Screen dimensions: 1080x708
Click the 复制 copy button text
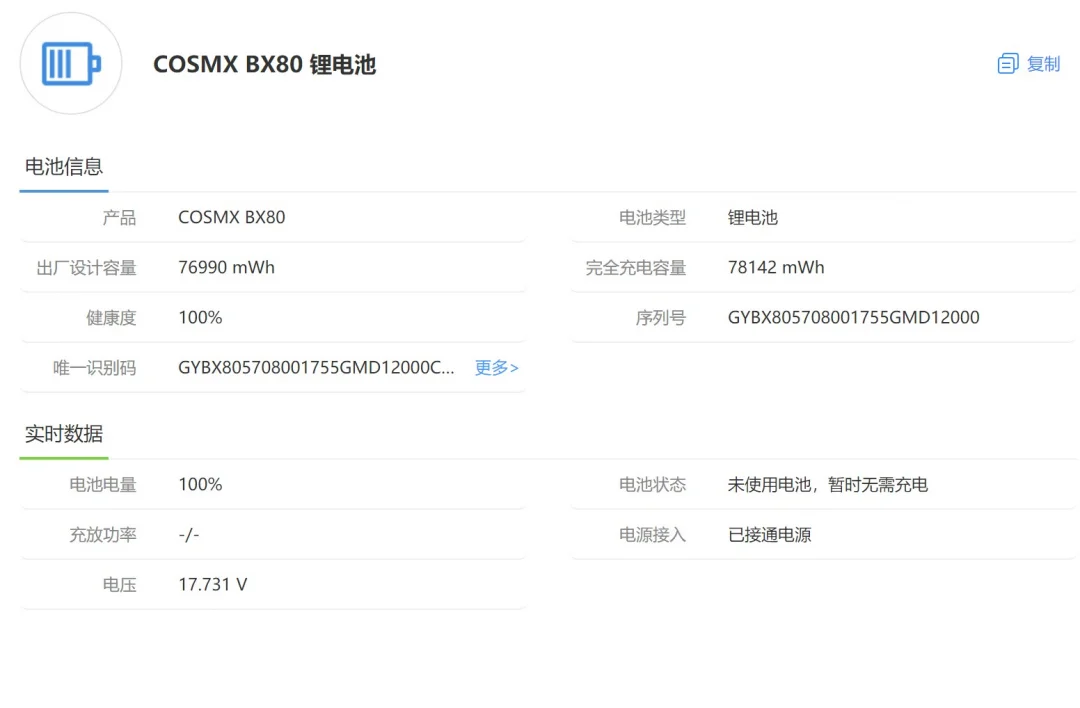click(x=1043, y=64)
